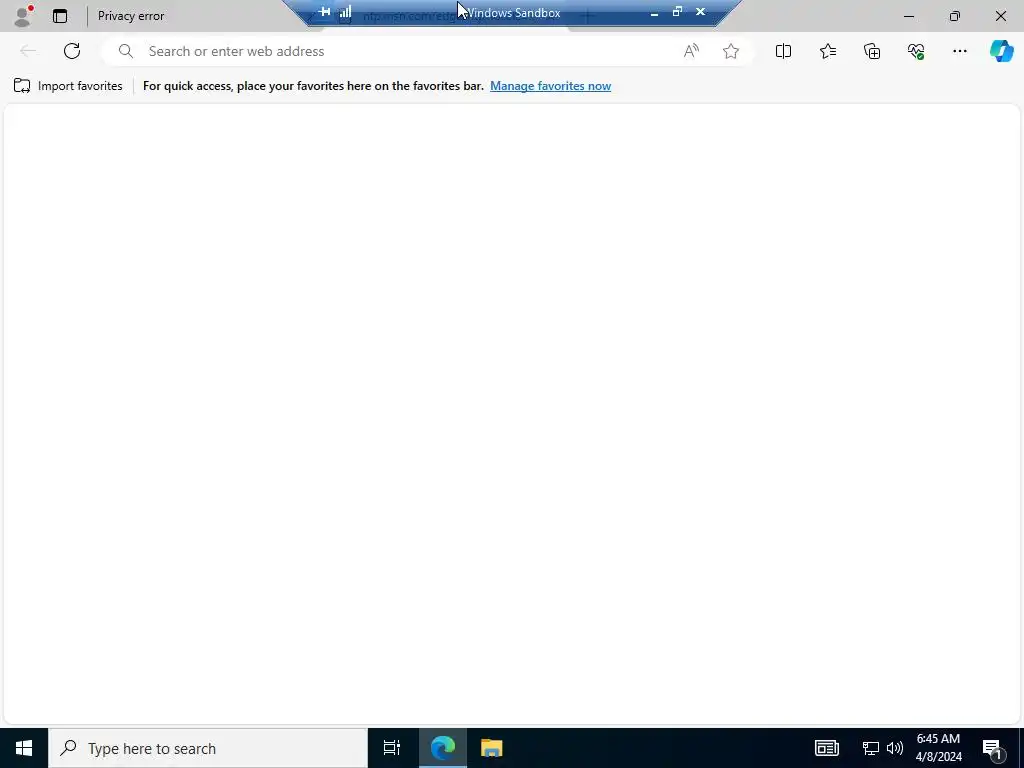
Task: Click the Refresh page button
Action: [72, 51]
